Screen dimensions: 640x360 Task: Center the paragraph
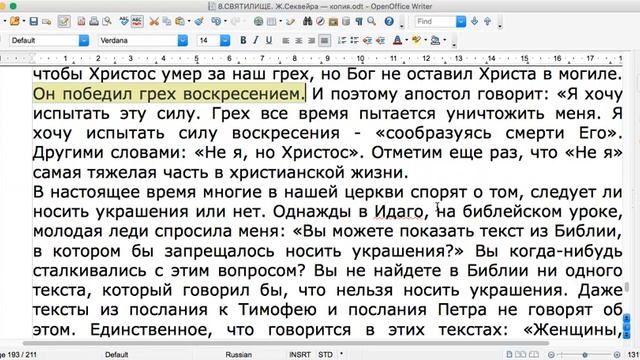tap(299, 40)
